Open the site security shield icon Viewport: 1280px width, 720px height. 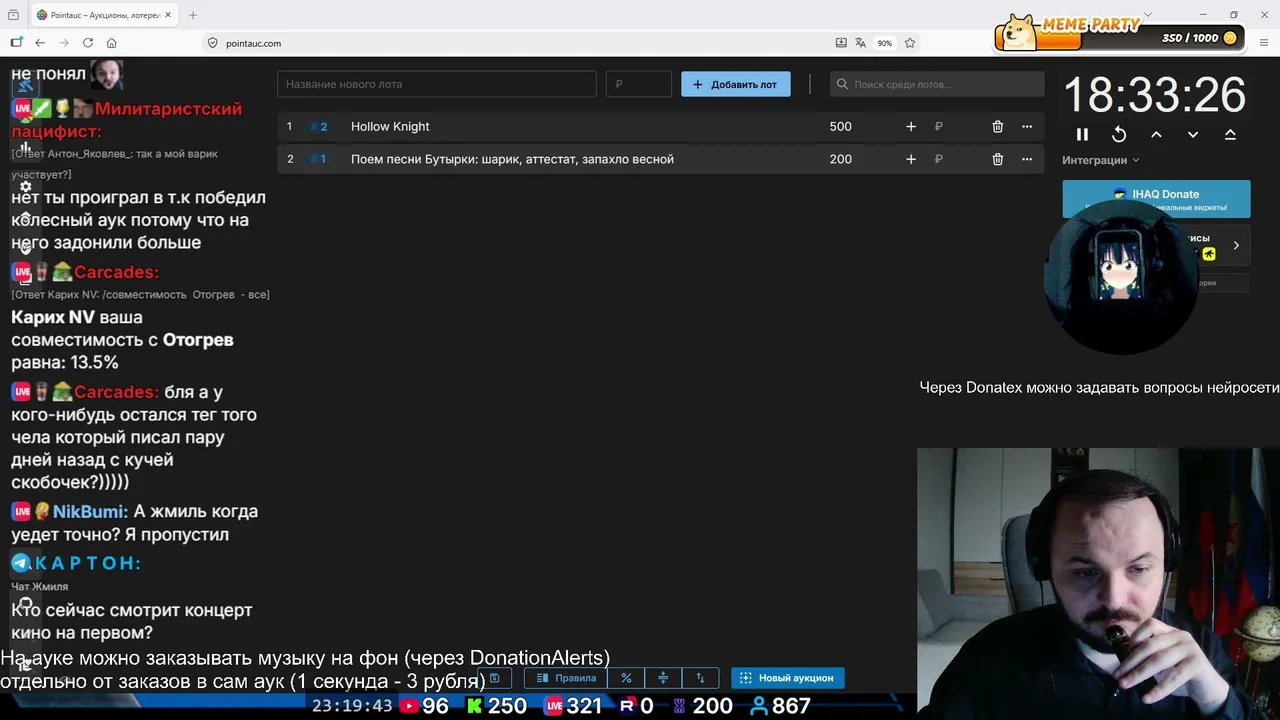pos(212,43)
